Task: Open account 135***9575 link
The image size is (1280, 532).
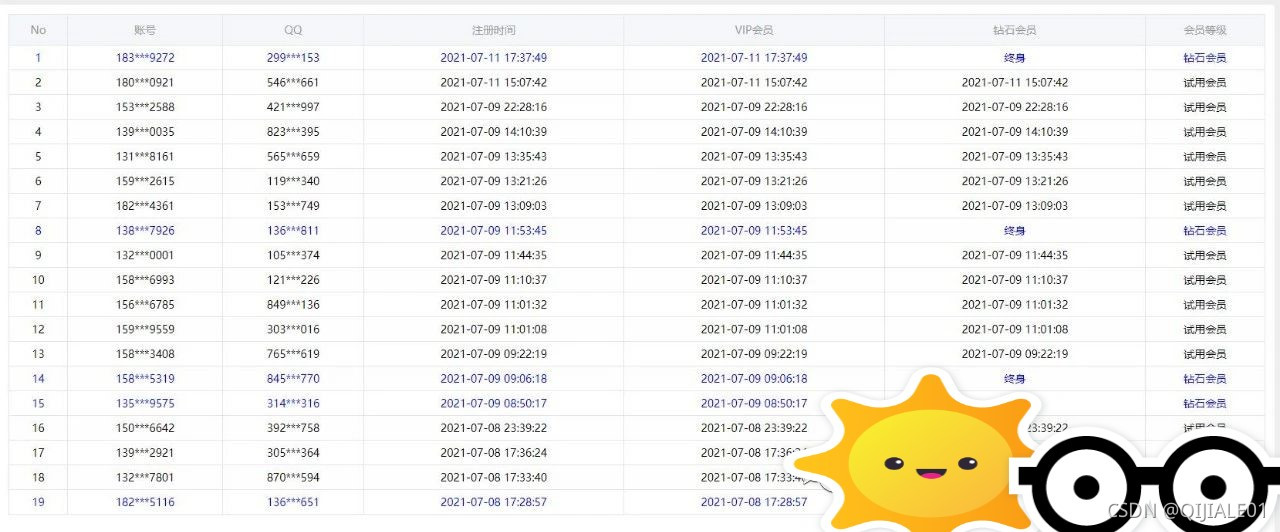Action: click(145, 404)
